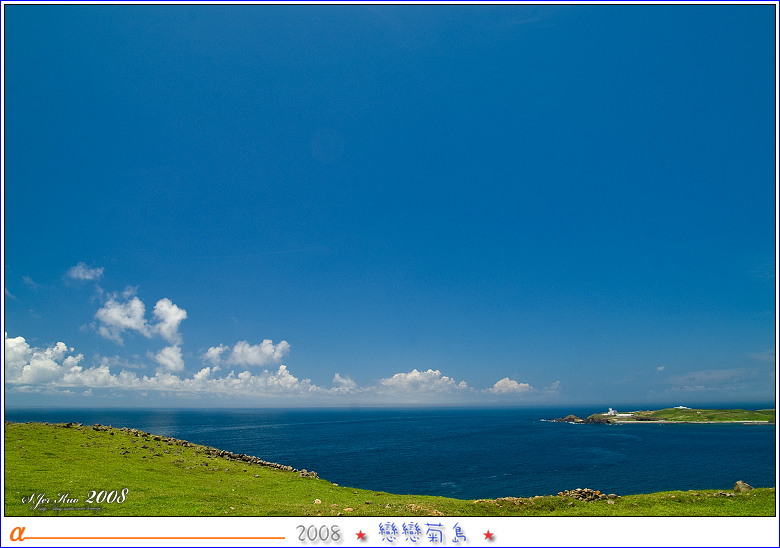
Task: Click the 2008 year in the signature watermark
Action: pyautogui.click(x=107, y=496)
